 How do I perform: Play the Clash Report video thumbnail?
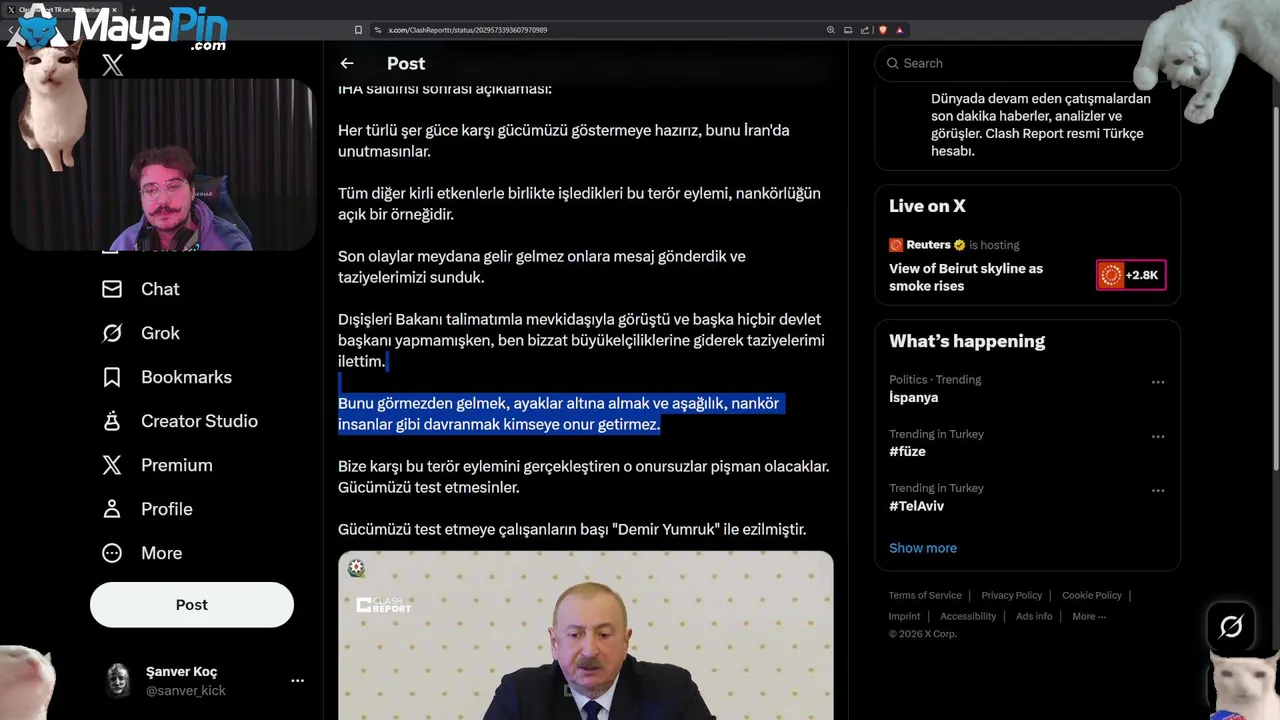click(585, 635)
